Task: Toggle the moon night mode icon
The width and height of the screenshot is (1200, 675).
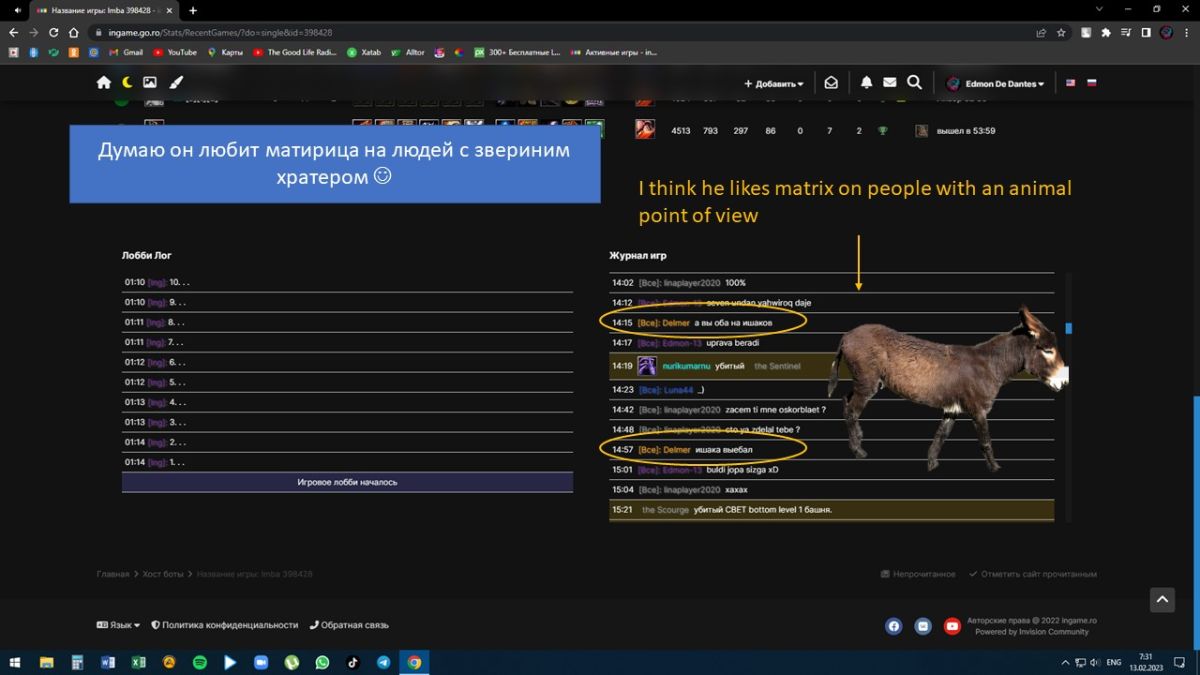Action: pos(127,83)
